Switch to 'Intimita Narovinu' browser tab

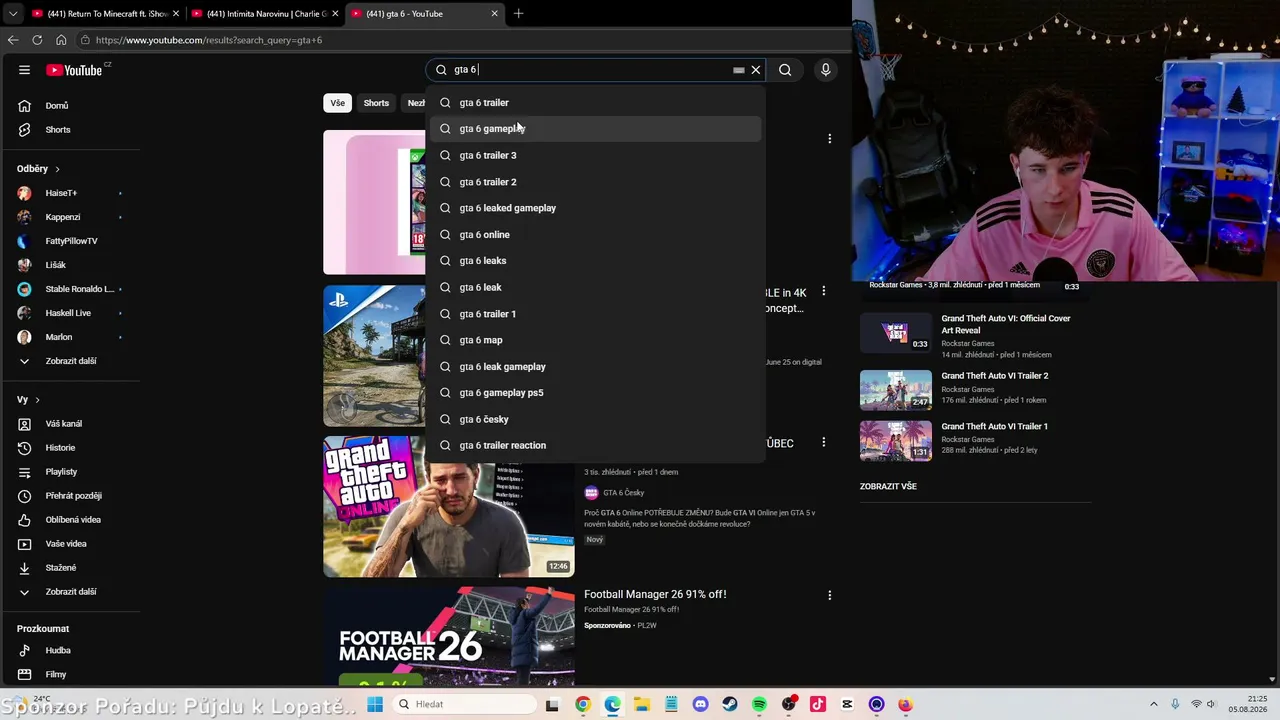[263, 14]
